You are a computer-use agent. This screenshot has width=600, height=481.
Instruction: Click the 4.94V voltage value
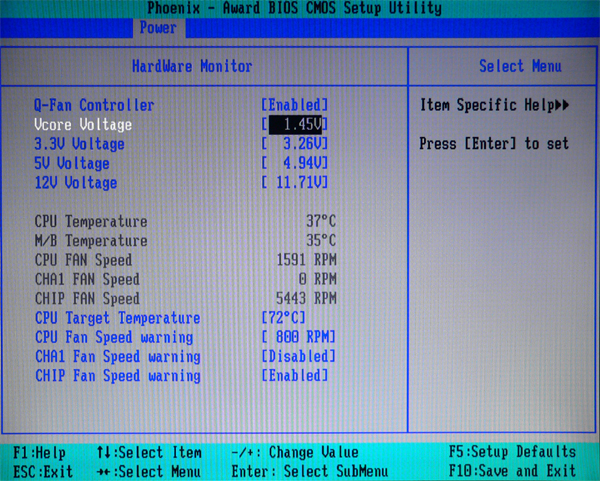pyautogui.click(x=295, y=163)
